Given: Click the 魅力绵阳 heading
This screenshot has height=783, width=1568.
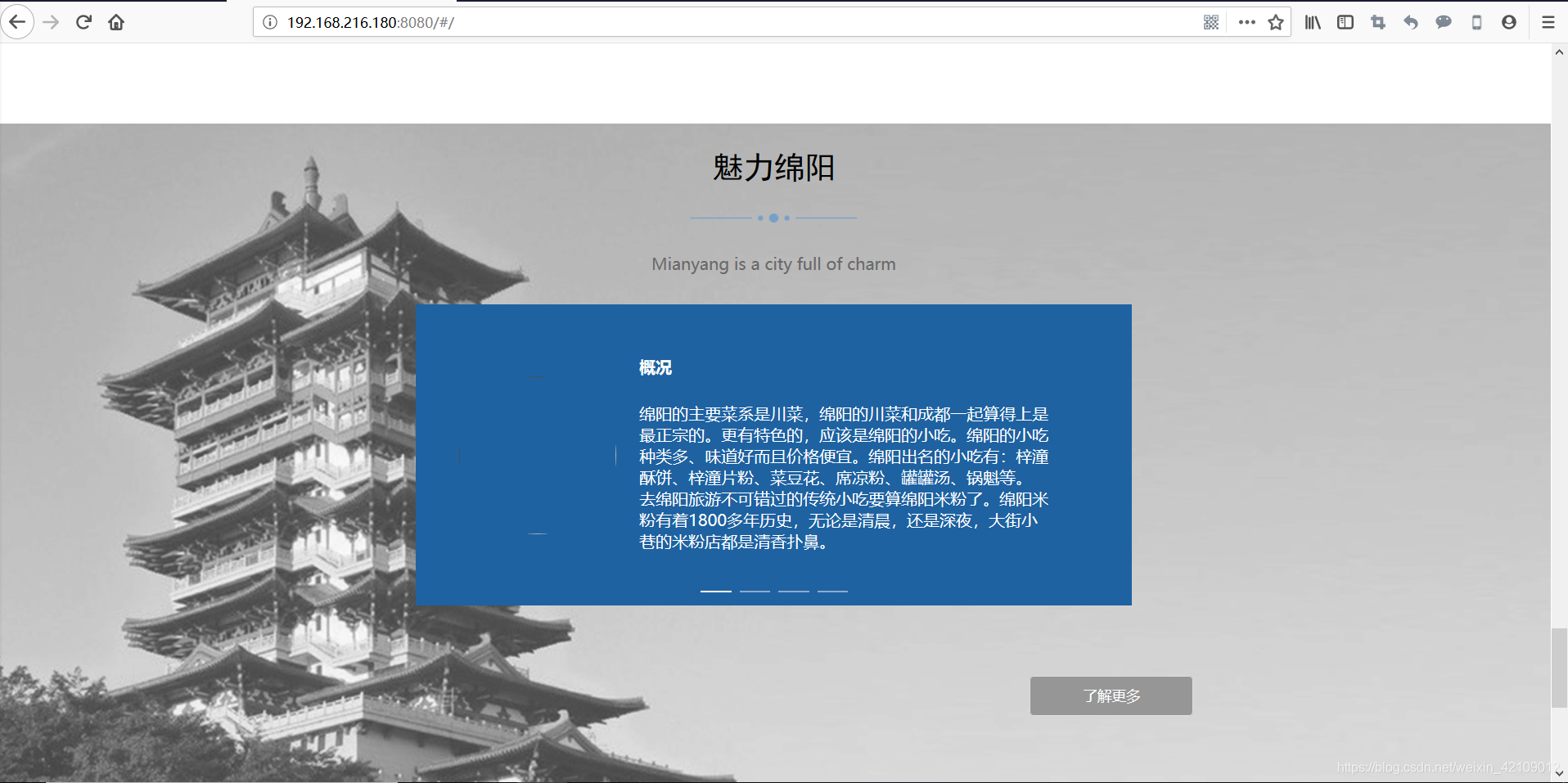Looking at the screenshot, I should (x=773, y=168).
